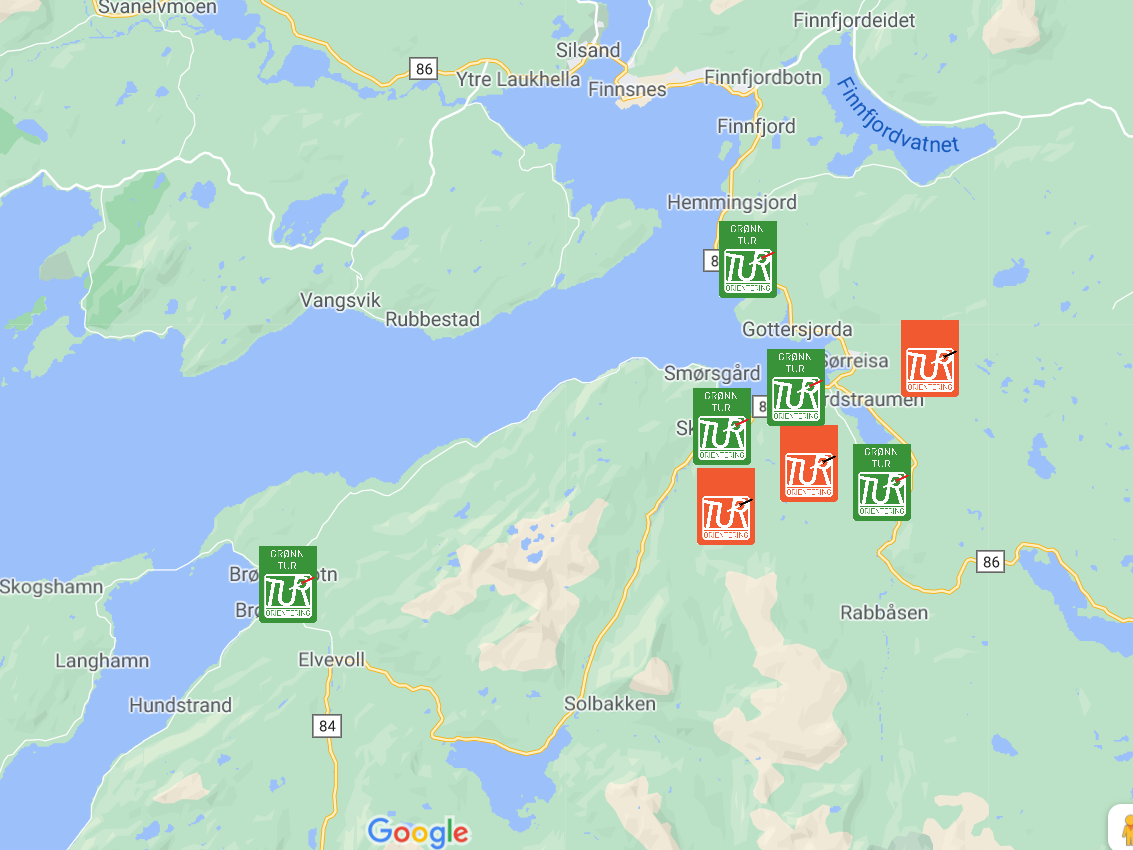
Task: Select the Smørsgård place name
Action: pyautogui.click(x=712, y=373)
